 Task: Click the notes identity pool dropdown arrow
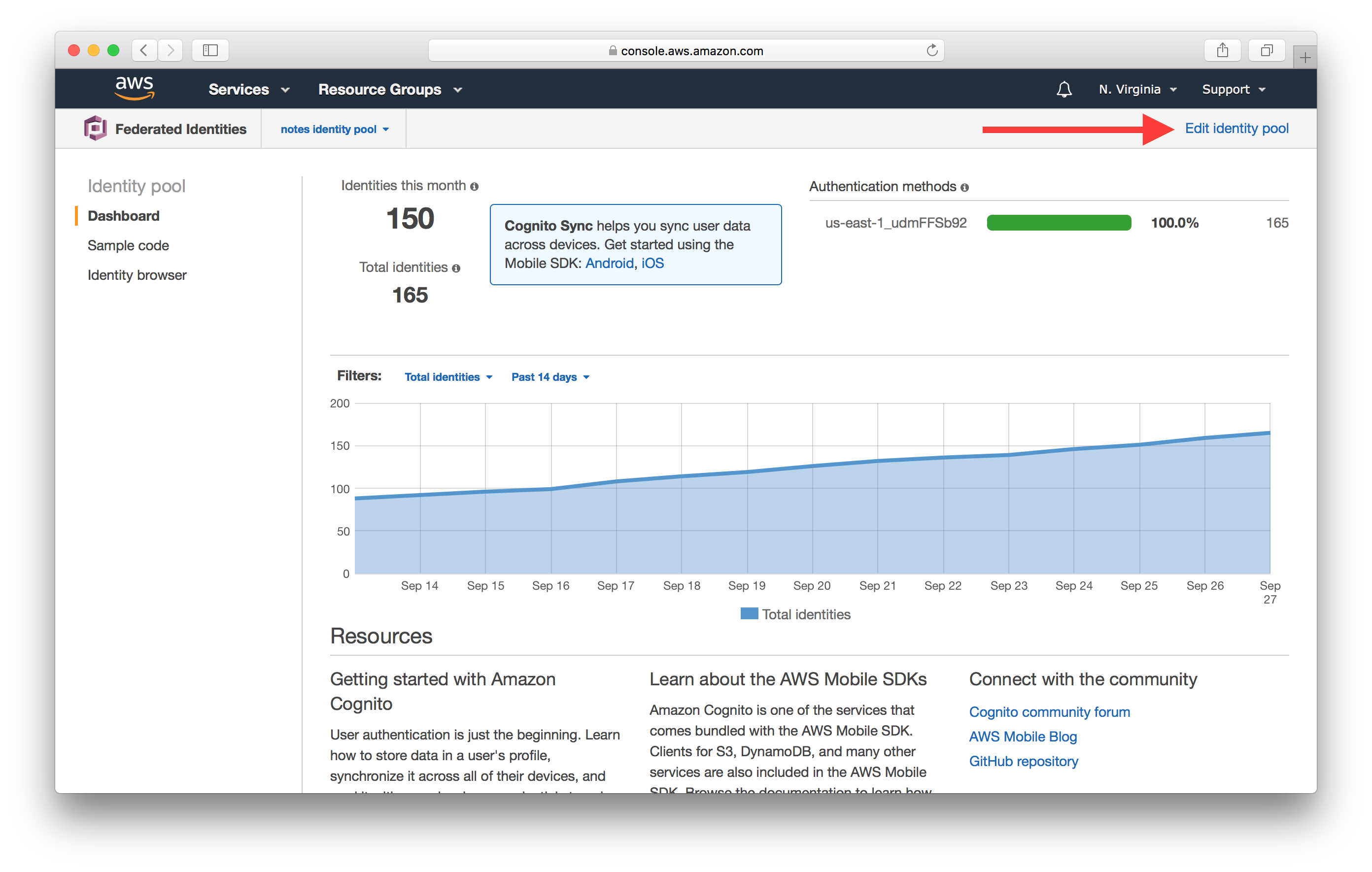[391, 129]
